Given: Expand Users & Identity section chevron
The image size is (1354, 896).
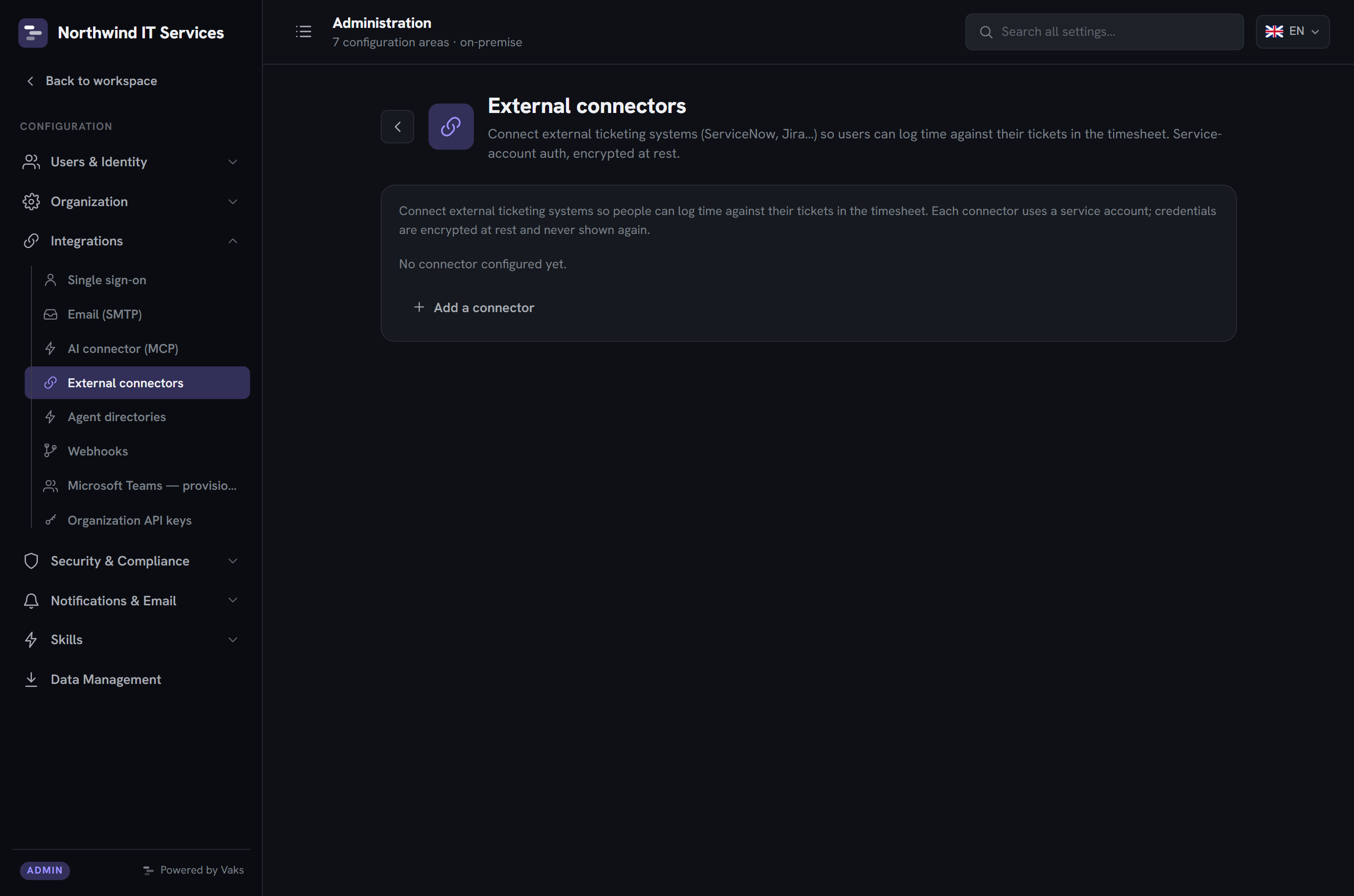Looking at the screenshot, I should pos(232,162).
